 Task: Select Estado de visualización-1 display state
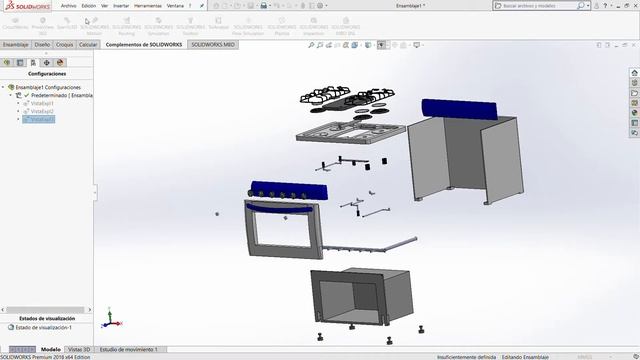[x=44, y=327]
